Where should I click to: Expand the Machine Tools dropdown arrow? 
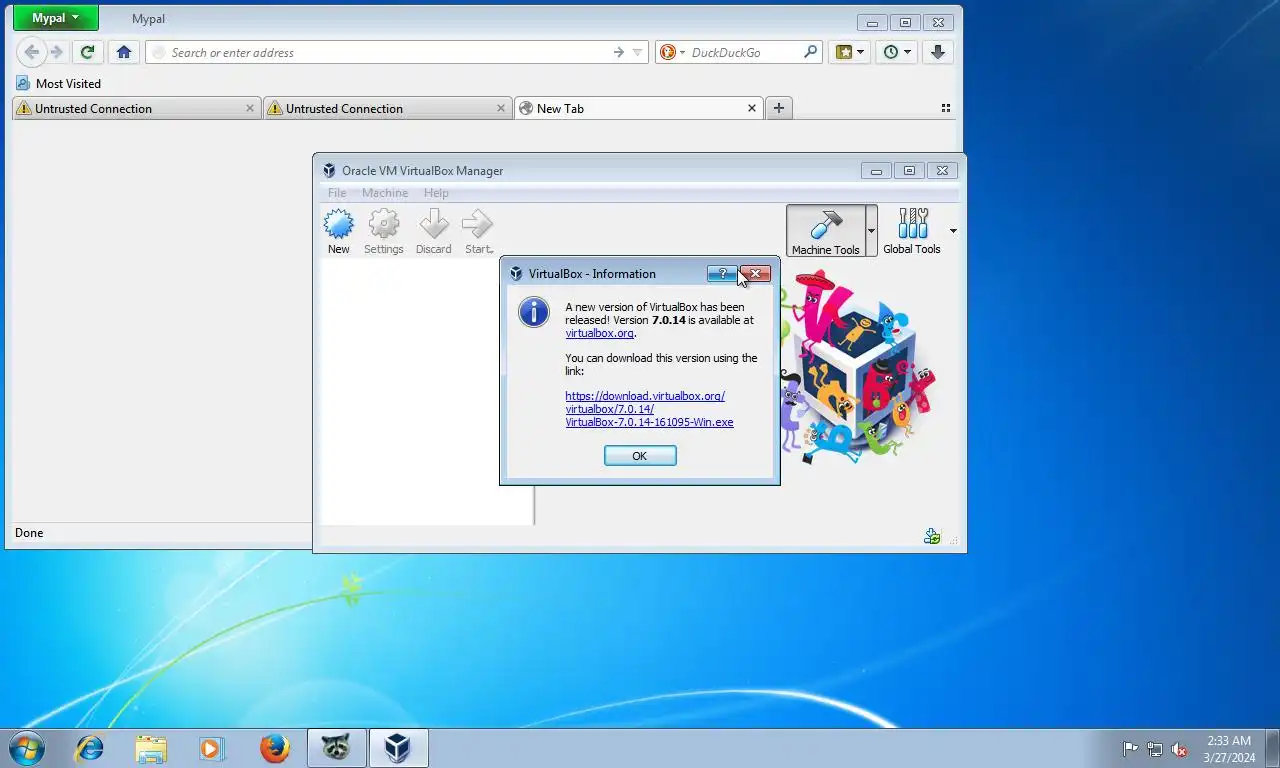(x=871, y=231)
